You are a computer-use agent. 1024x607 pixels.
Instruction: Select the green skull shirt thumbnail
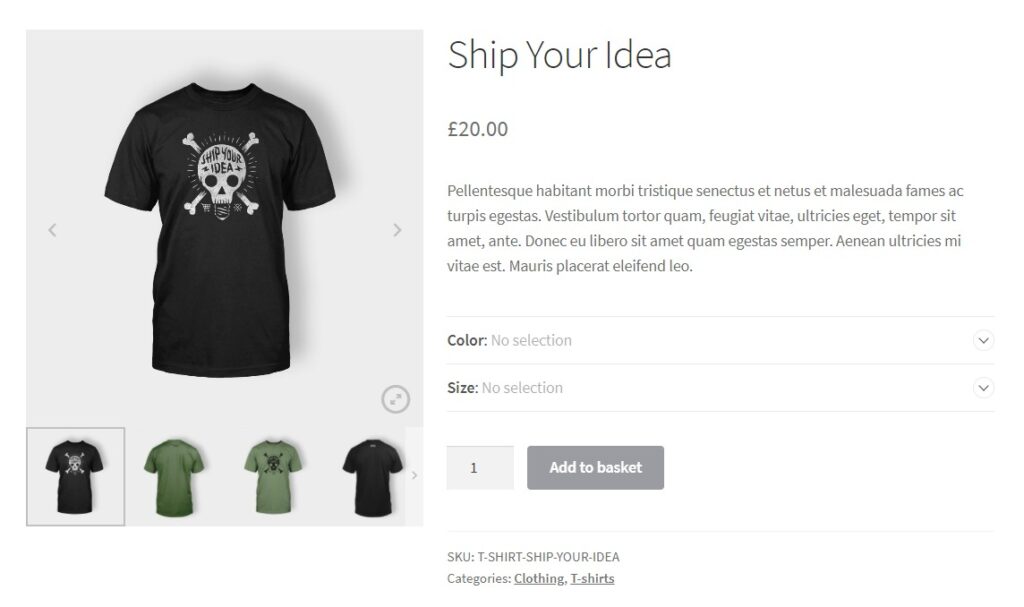click(274, 476)
